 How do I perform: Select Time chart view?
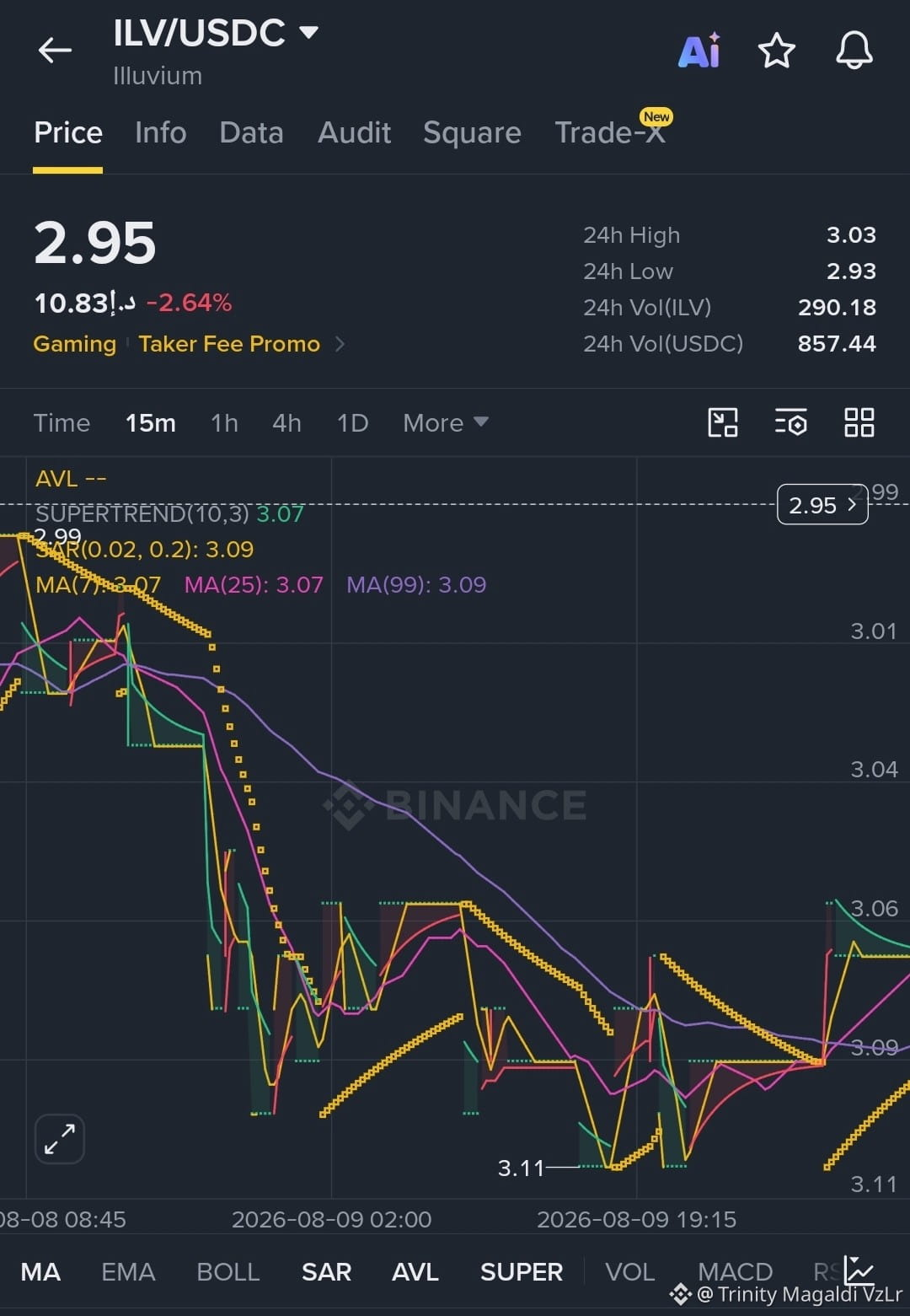(62, 422)
